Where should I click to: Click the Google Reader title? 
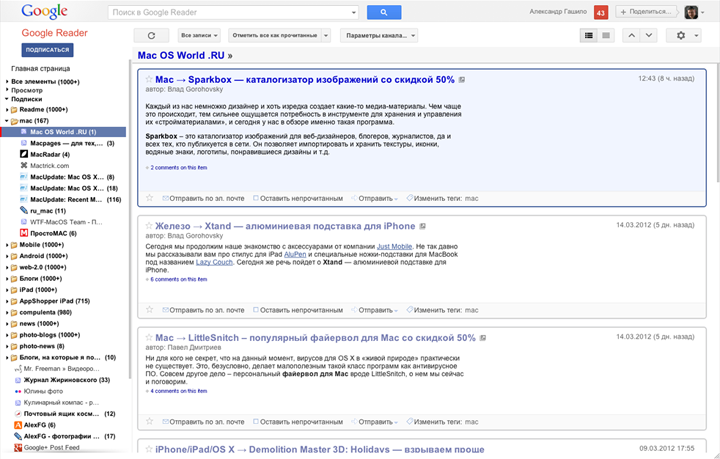coord(55,33)
